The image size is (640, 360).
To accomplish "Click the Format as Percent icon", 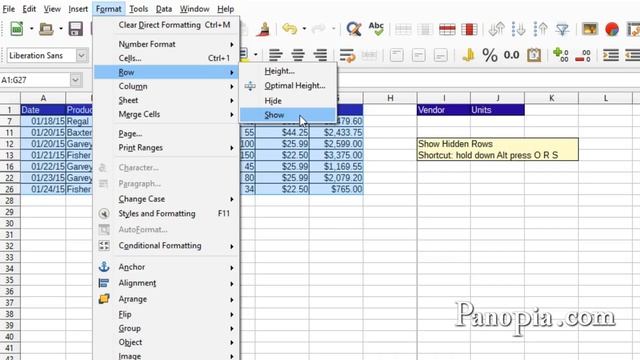I will click(490, 55).
